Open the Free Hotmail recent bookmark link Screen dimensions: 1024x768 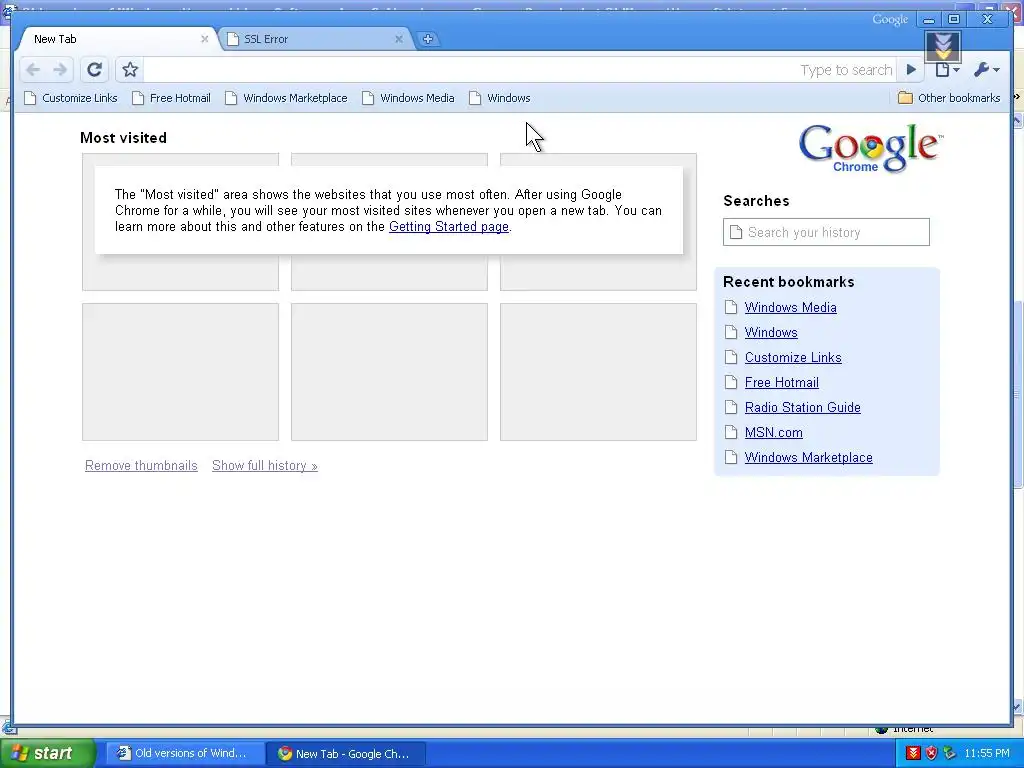[x=781, y=383]
